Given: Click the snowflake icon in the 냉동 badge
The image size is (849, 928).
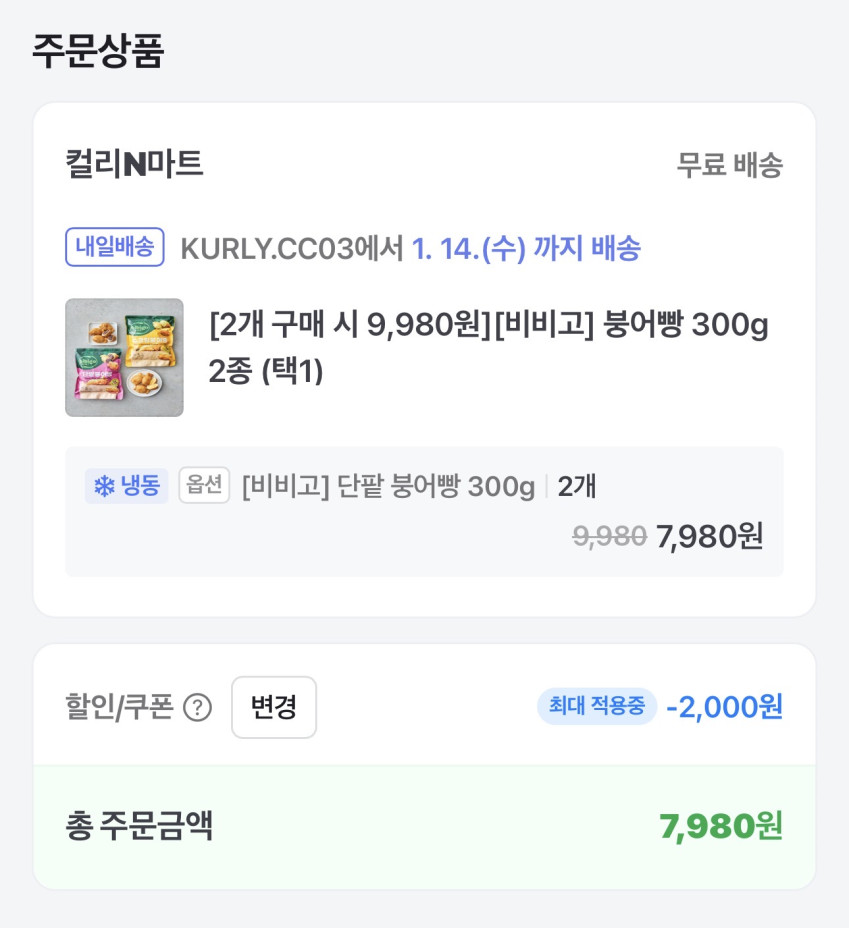Looking at the screenshot, I should click(x=103, y=487).
